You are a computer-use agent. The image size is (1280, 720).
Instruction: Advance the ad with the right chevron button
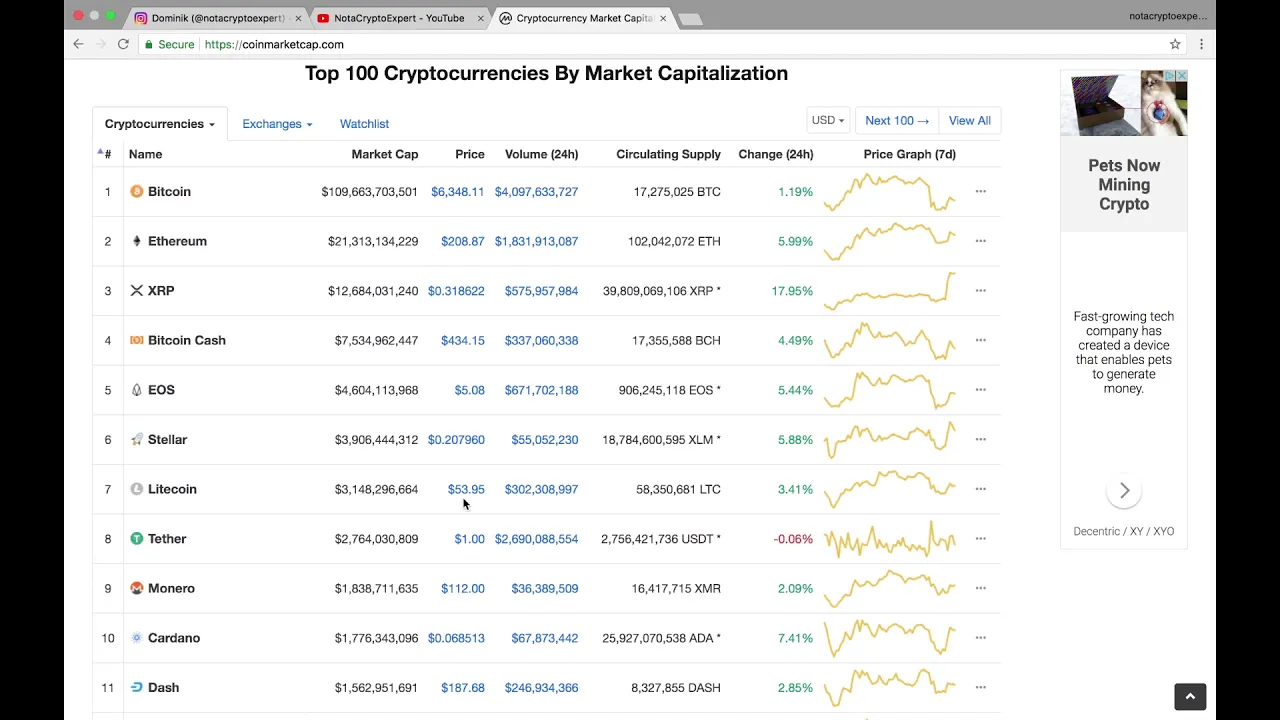coord(1125,490)
